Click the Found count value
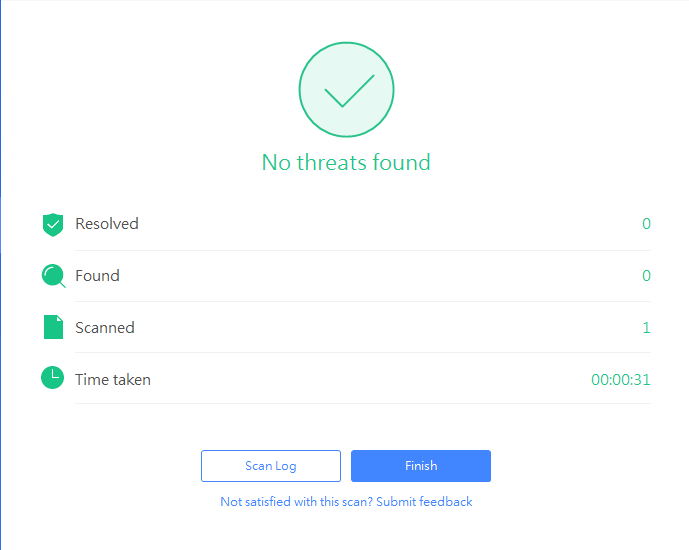 pos(646,276)
